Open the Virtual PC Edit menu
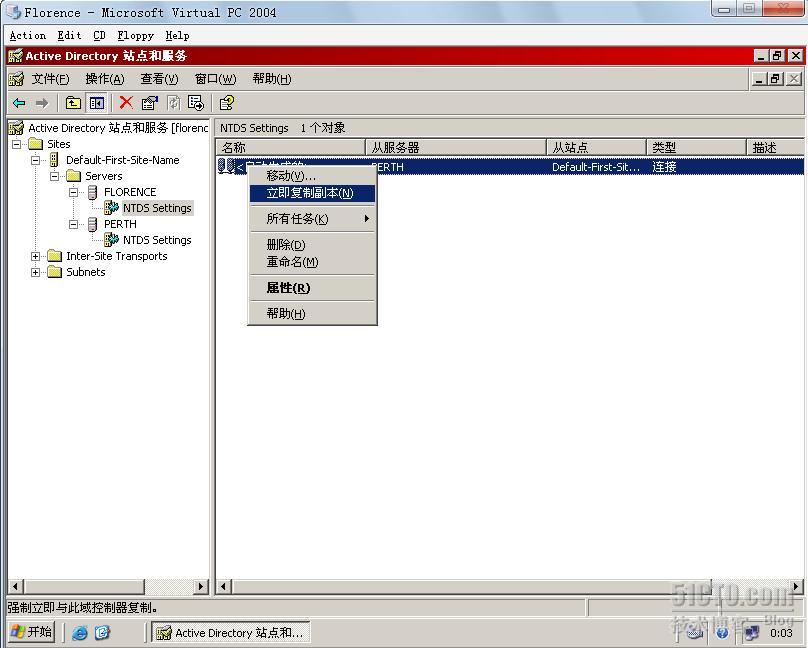The image size is (808, 648). point(70,36)
